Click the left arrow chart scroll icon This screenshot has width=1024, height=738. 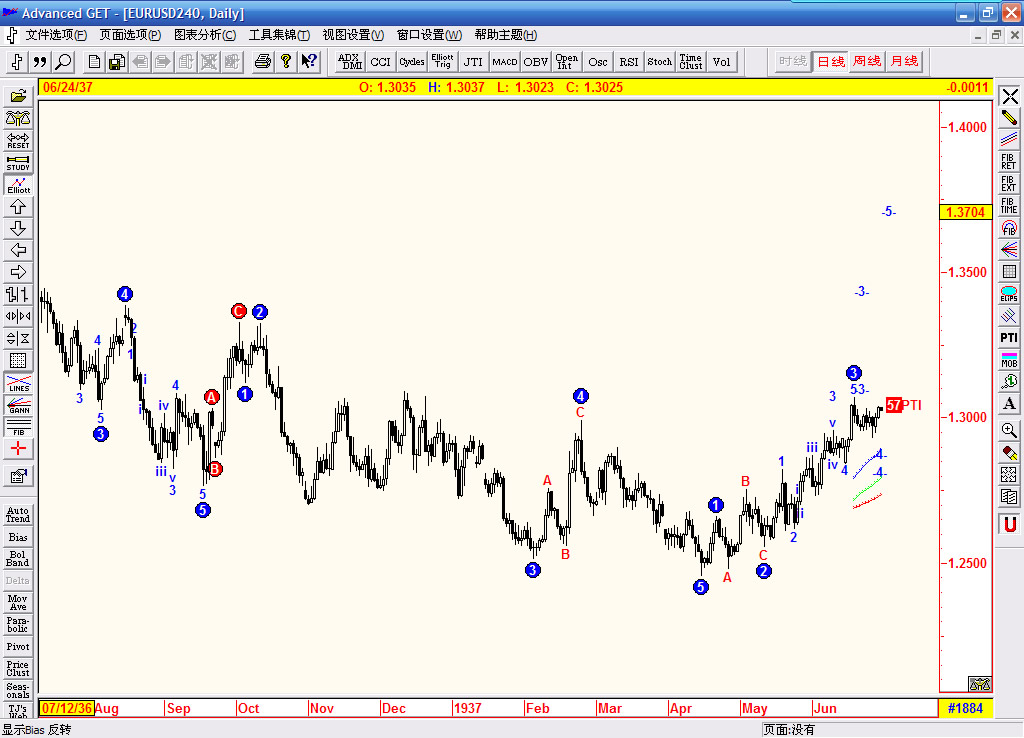pos(18,250)
